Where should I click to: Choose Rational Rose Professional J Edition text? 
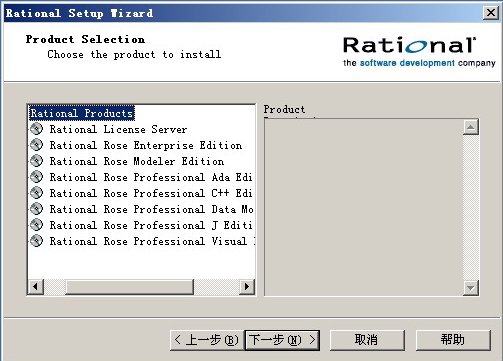(x=151, y=225)
